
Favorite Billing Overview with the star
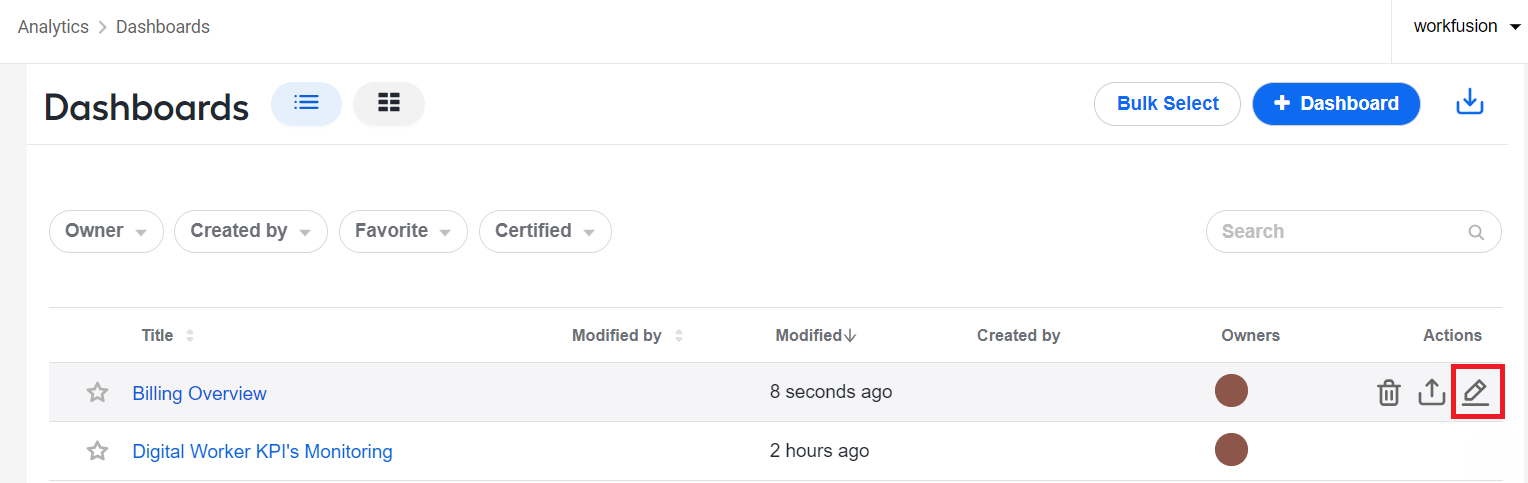click(97, 393)
